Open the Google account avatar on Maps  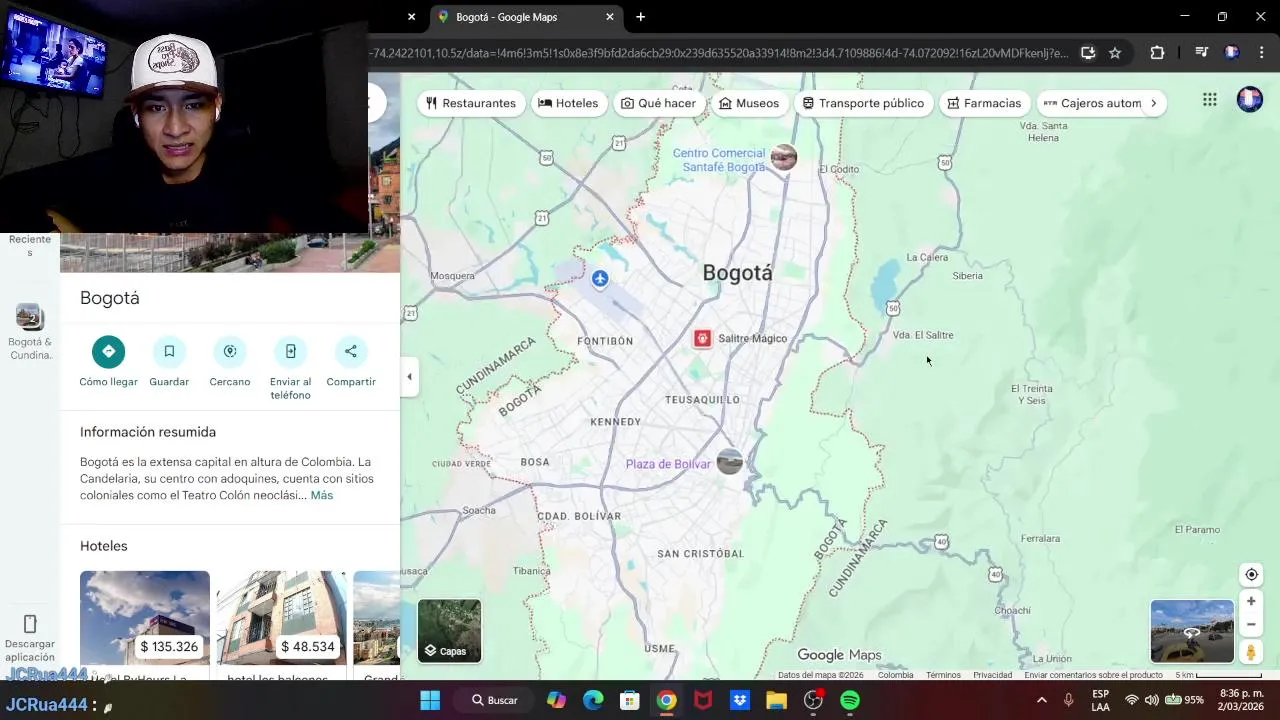tap(1250, 99)
